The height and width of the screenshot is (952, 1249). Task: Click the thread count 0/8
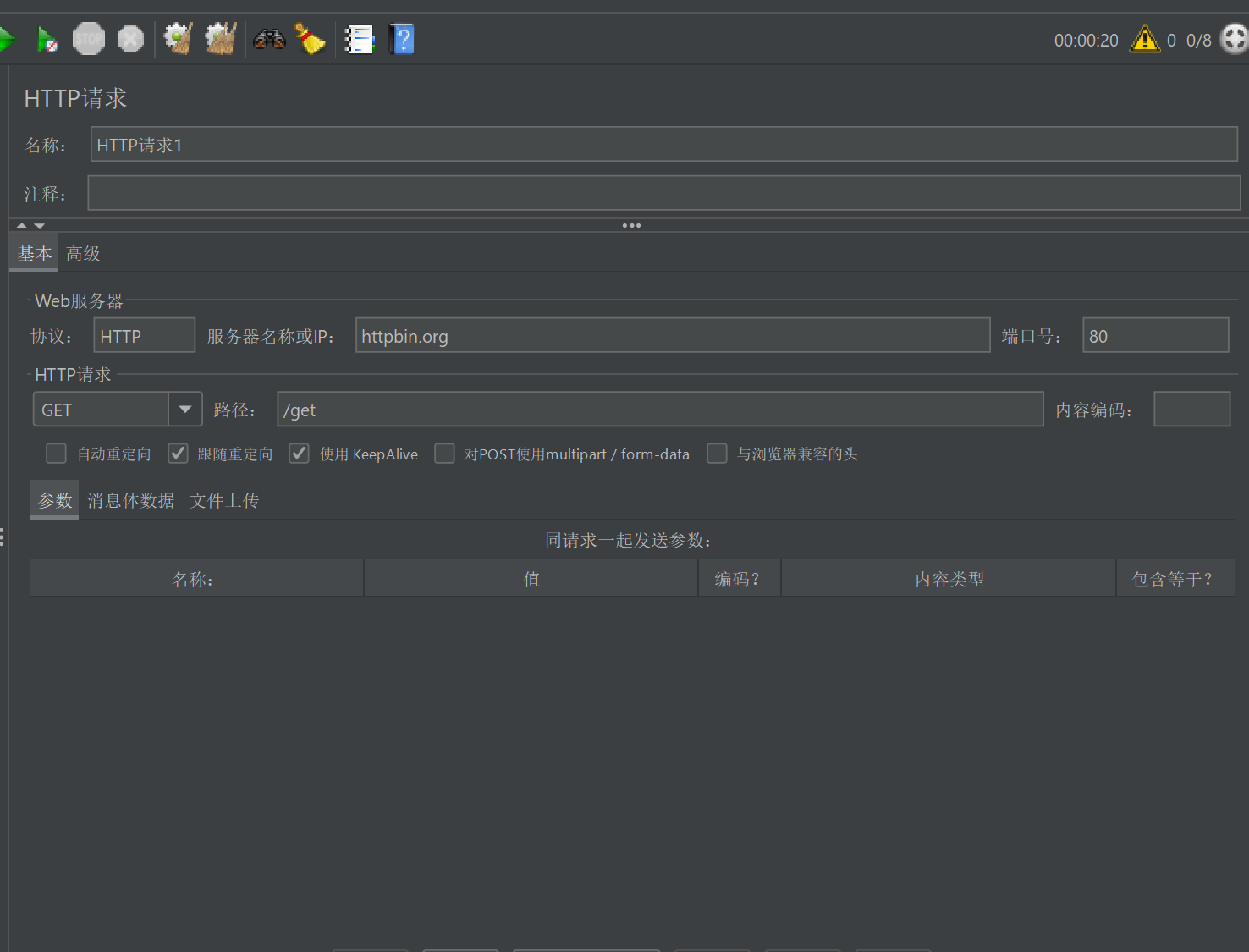click(1198, 40)
